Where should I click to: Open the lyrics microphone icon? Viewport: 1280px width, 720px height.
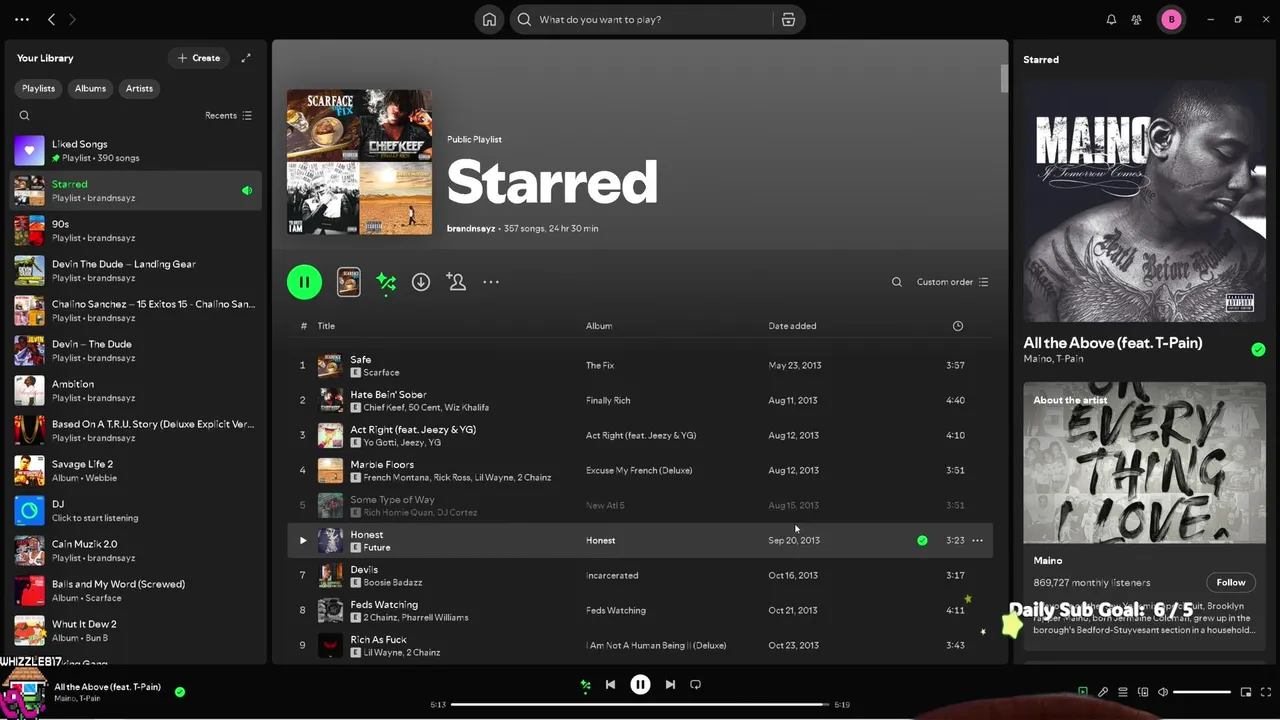coord(1103,692)
